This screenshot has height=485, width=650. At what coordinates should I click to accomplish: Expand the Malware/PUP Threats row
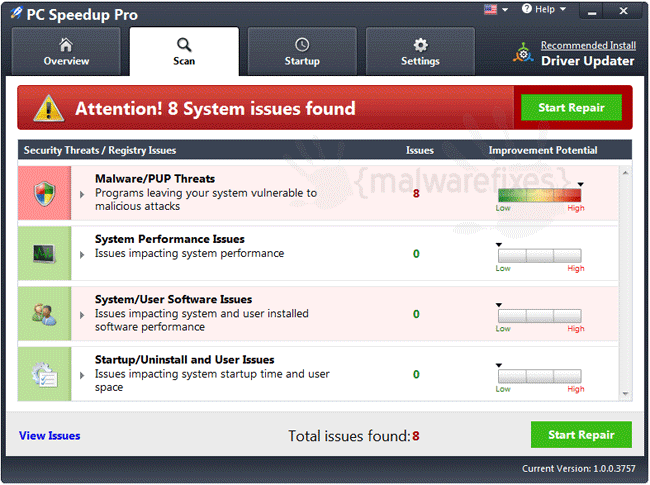(82, 194)
